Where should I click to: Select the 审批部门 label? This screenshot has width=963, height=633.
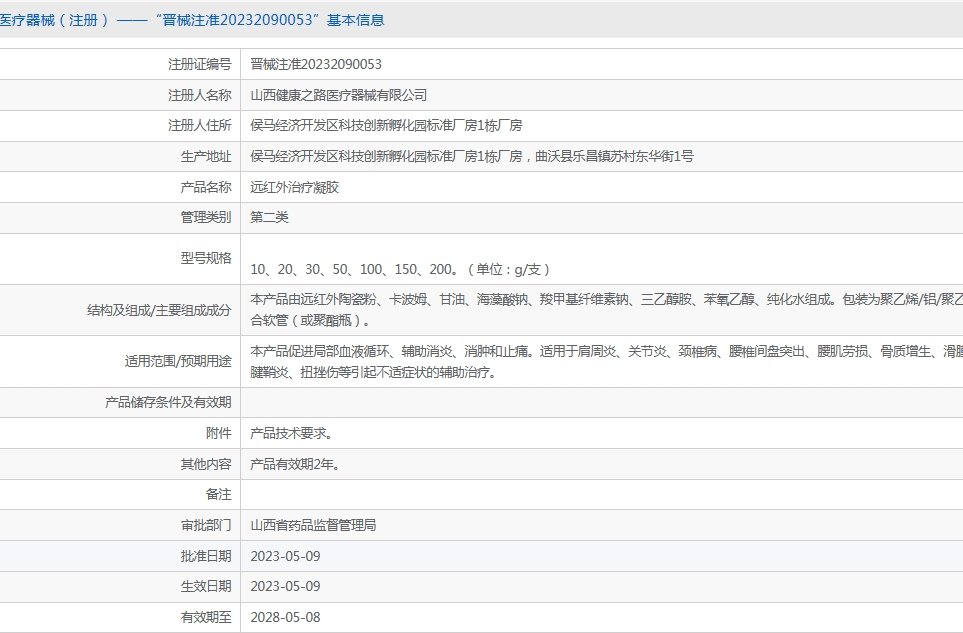click(x=206, y=525)
